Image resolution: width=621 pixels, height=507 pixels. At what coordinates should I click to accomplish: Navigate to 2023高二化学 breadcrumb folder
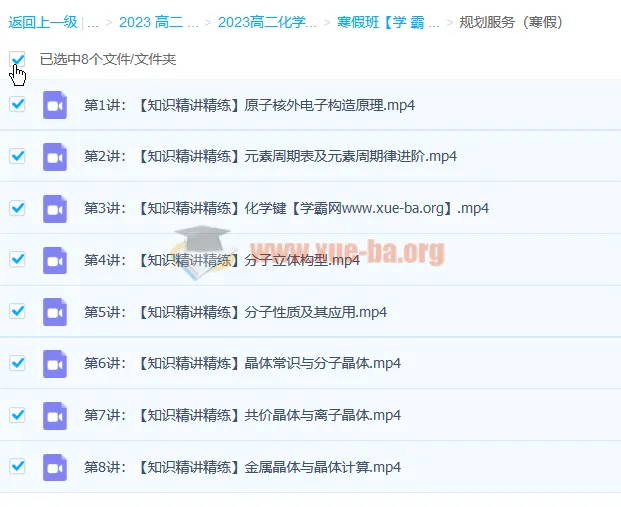(x=266, y=22)
